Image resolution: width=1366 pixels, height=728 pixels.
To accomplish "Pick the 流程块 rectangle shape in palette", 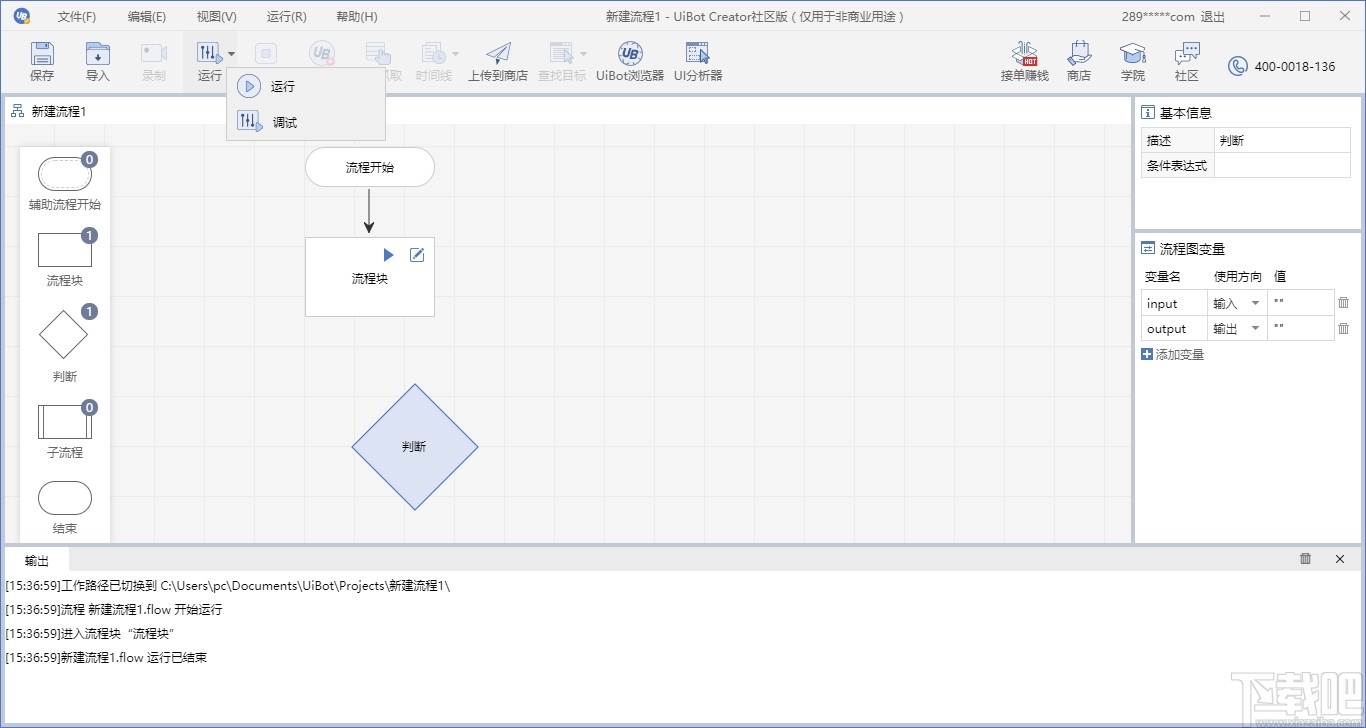I will 65,250.
